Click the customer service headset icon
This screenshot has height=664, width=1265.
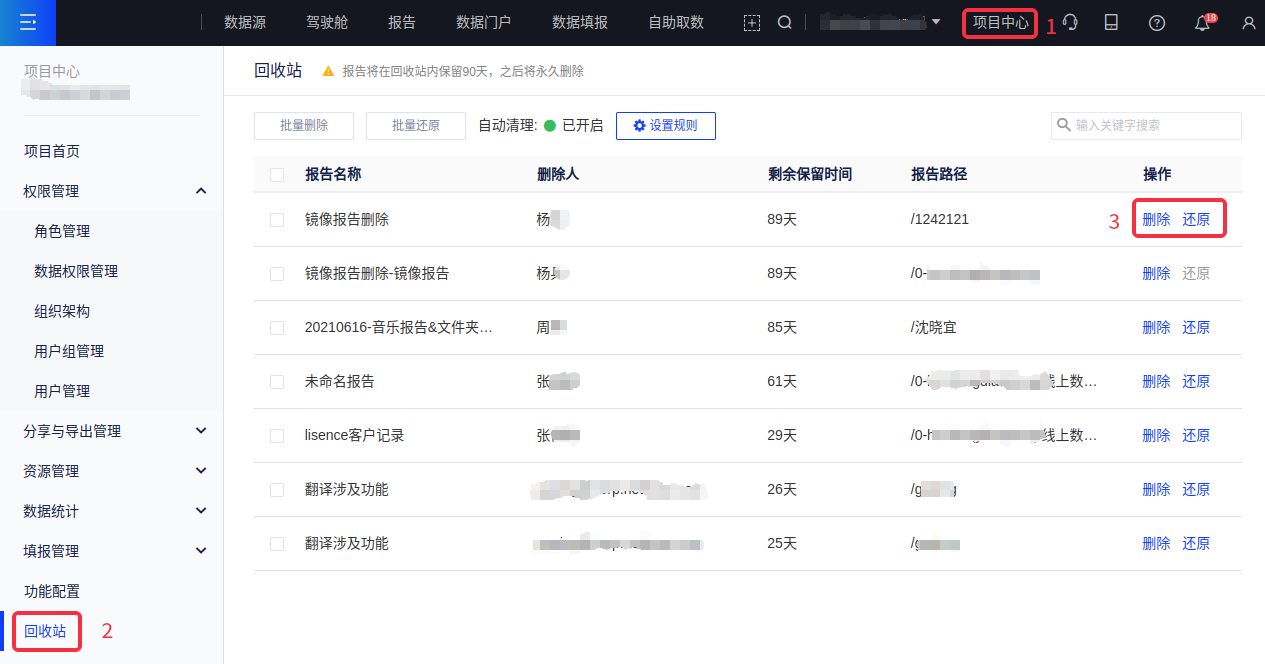tap(1070, 23)
